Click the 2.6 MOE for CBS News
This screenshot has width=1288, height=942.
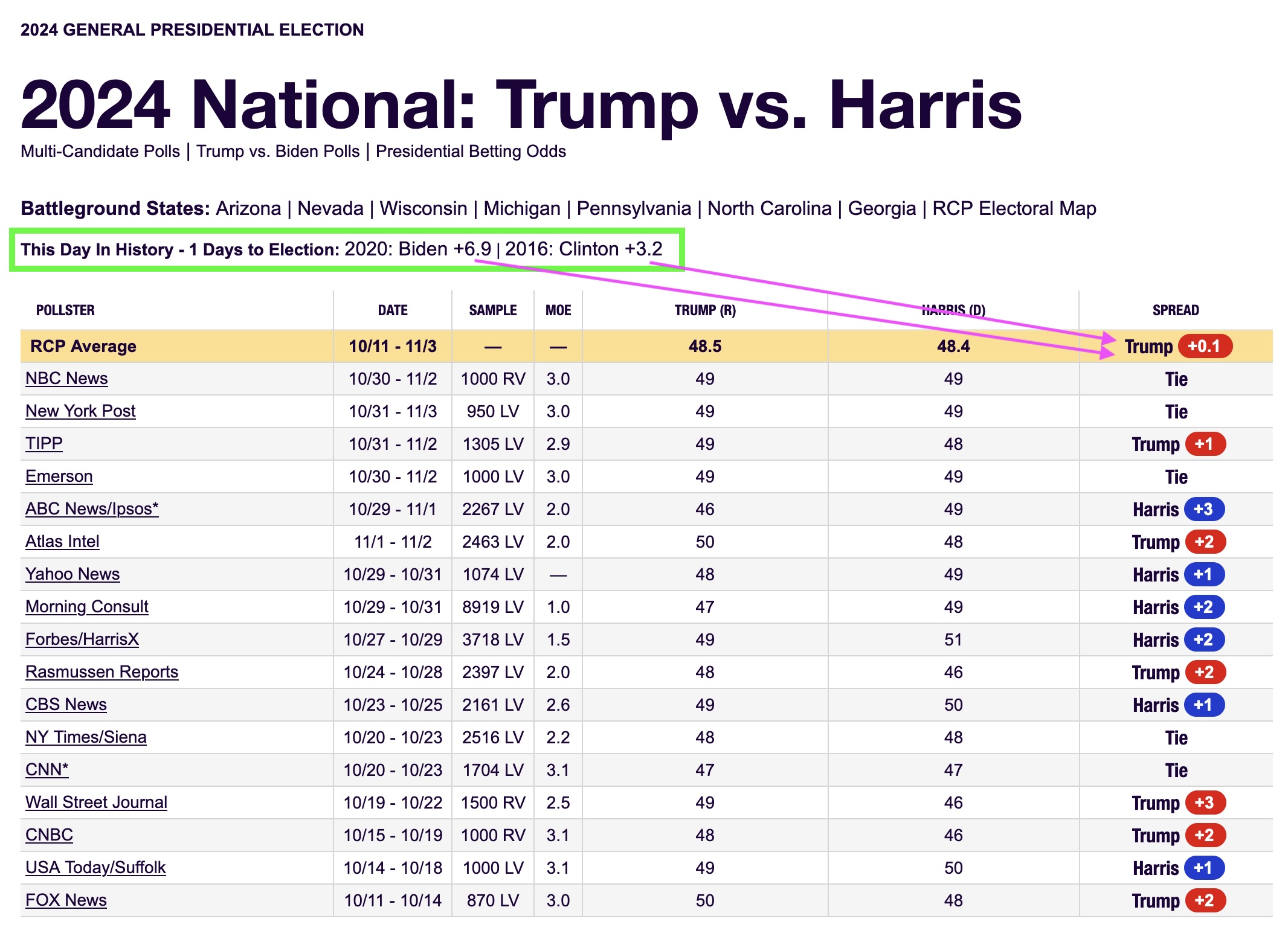(x=558, y=705)
